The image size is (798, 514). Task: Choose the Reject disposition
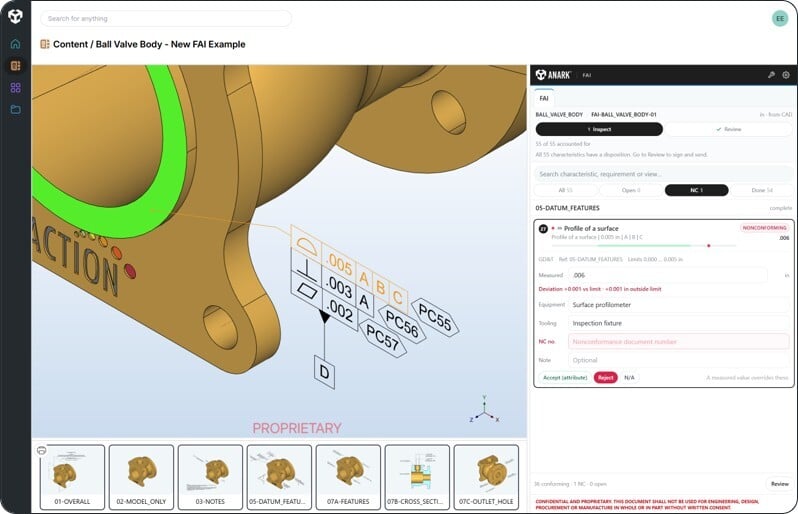(x=606, y=378)
